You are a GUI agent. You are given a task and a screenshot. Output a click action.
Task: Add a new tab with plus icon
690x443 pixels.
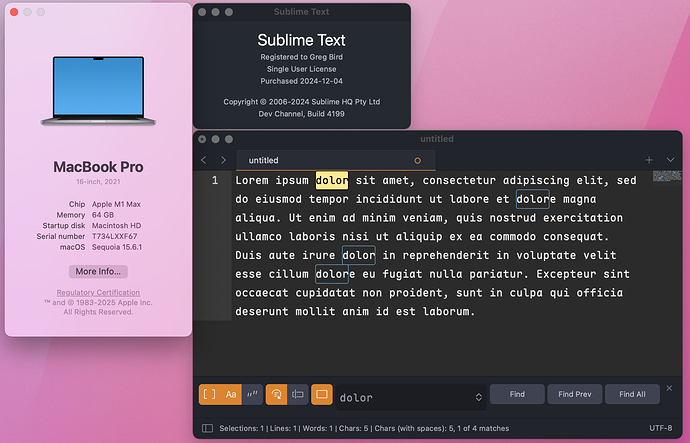coord(649,160)
